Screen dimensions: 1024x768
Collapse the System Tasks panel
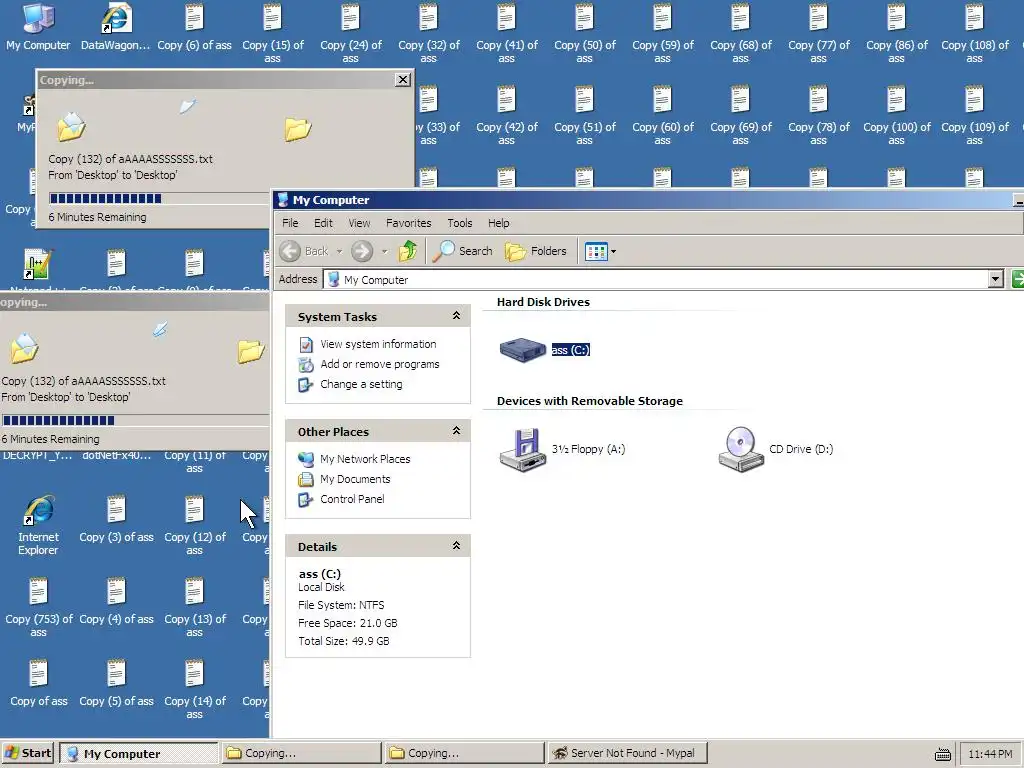[456, 316]
